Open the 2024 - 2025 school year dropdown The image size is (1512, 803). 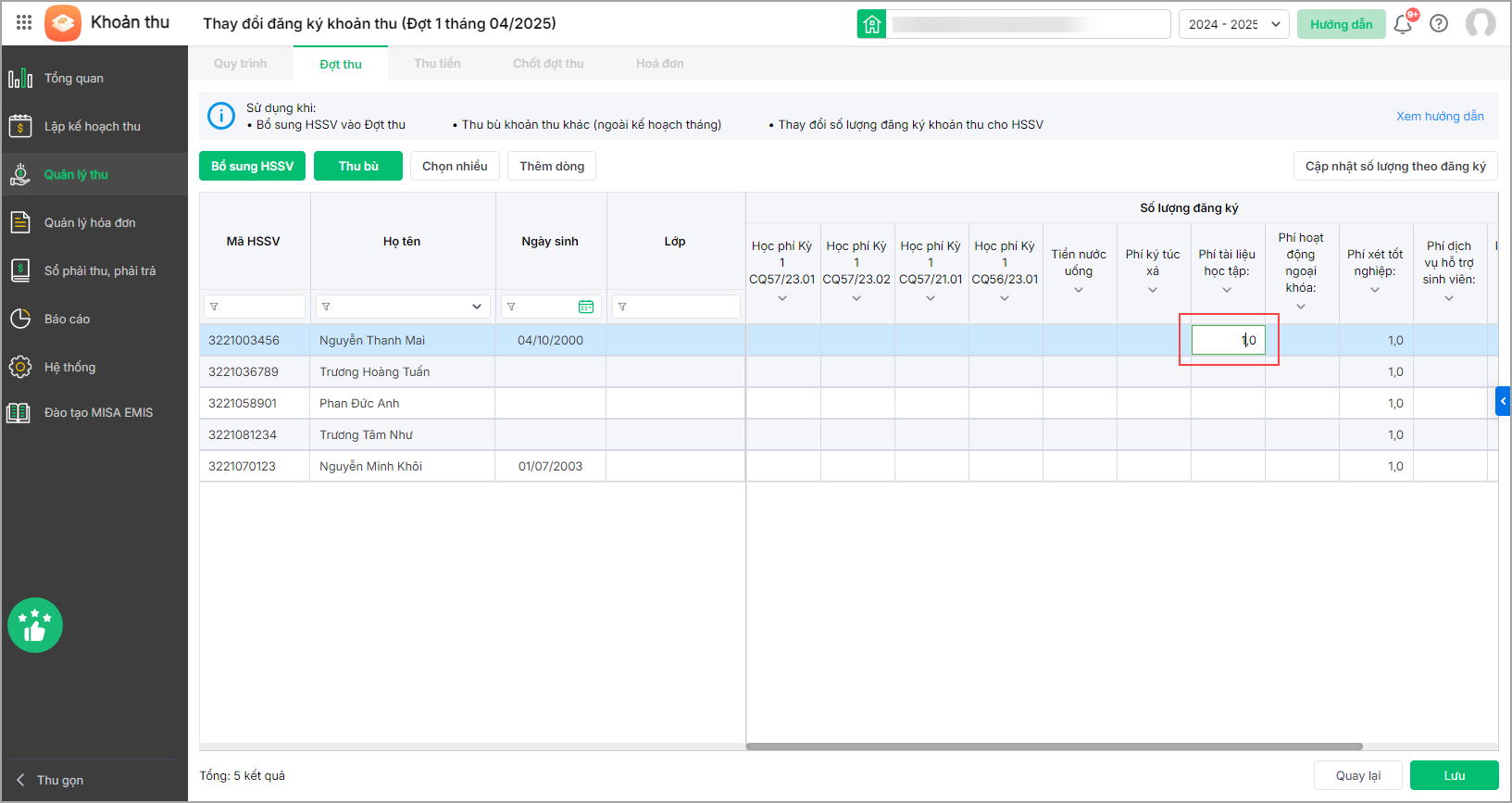pyautogui.click(x=1233, y=24)
